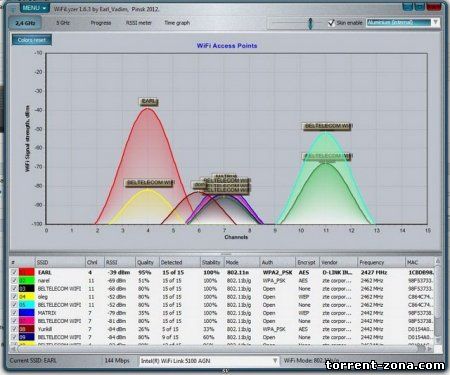Click the table's vertical scrollbar
The height and width of the screenshot is (375, 450).
click(438, 302)
